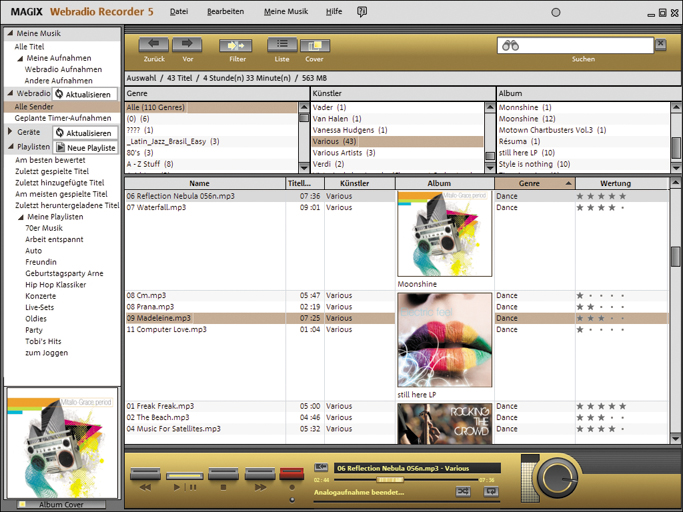Image resolution: width=683 pixels, height=512 pixels.
Task: Click the help speech bubble icon in menu bar
Action: pyautogui.click(x=362, y=12)
